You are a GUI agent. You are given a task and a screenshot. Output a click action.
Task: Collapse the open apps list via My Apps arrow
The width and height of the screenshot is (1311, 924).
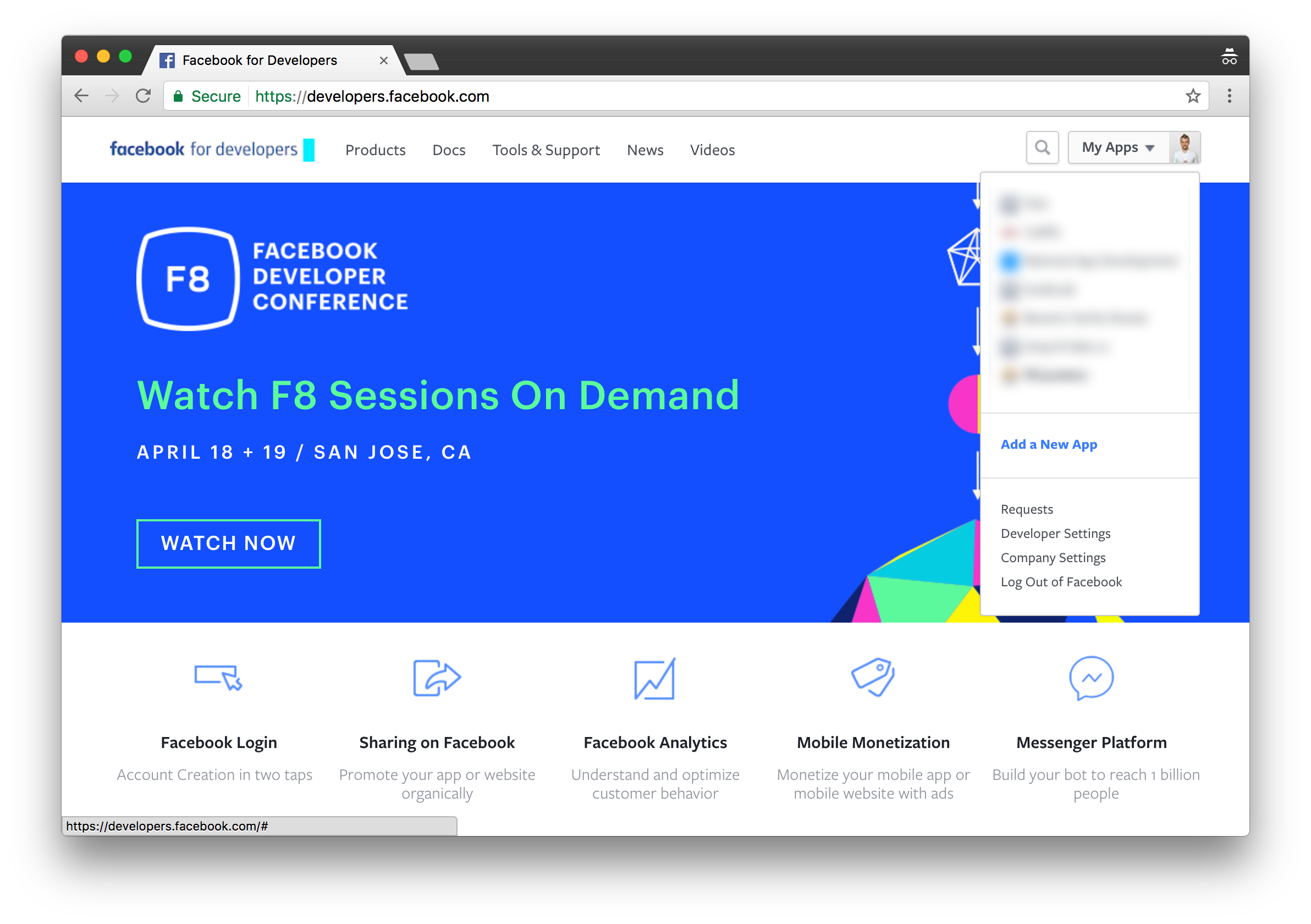(x=1149, y=147)
